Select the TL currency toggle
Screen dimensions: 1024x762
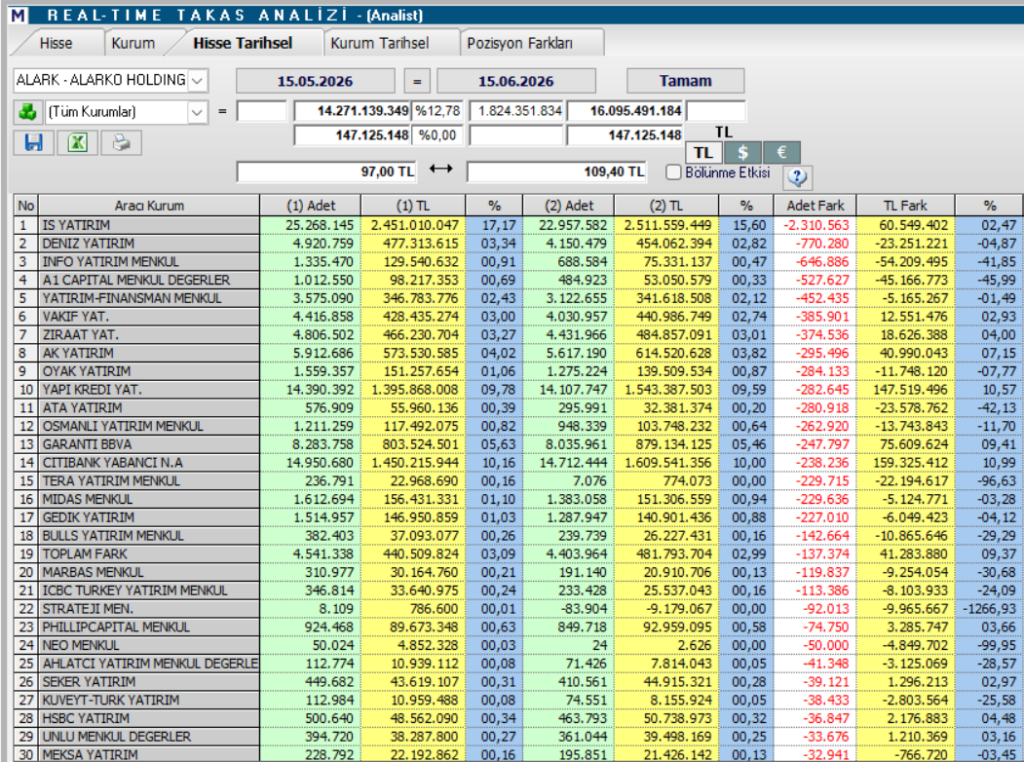(703, 153)
